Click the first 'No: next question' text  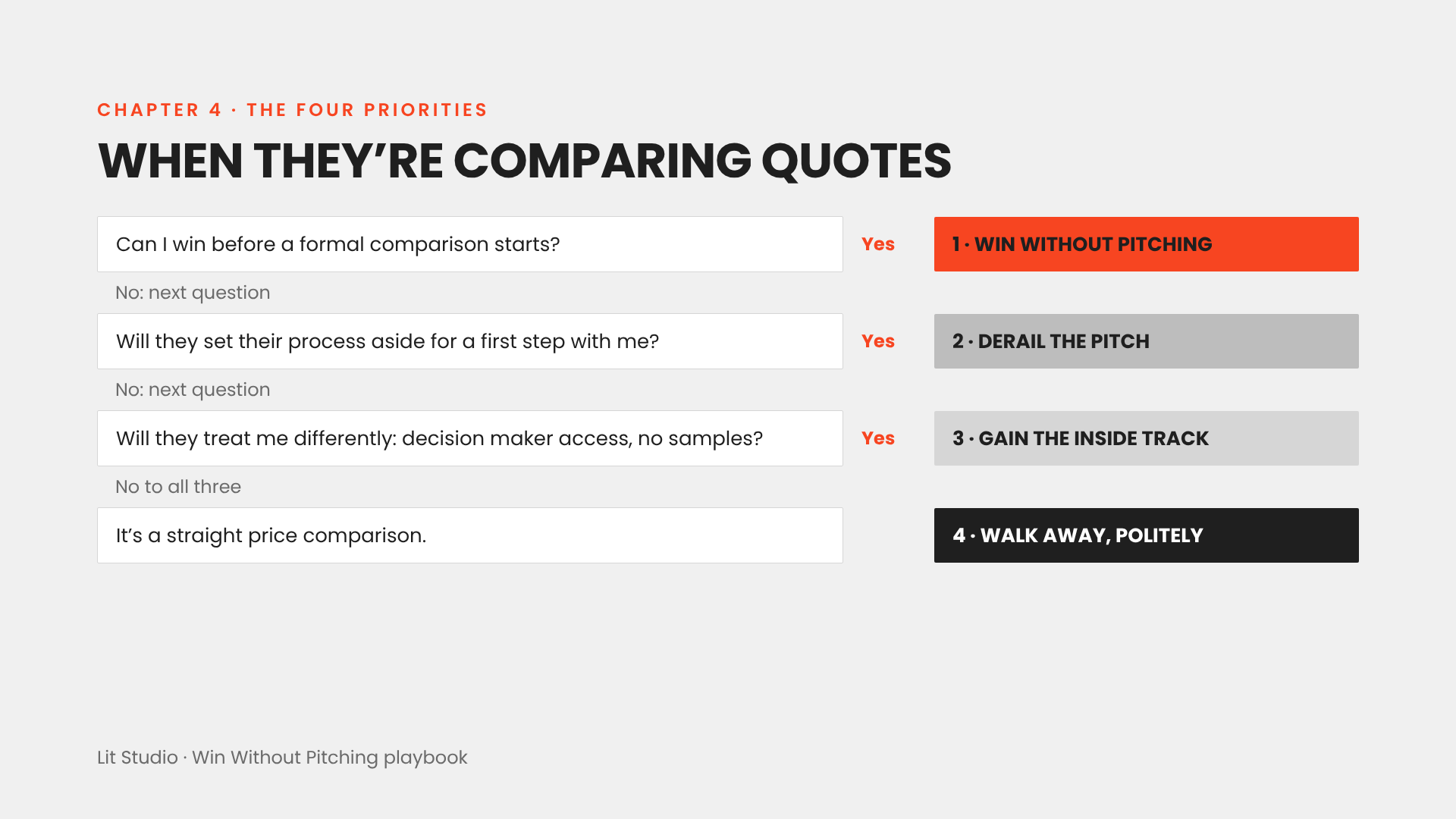pos(193,293)
